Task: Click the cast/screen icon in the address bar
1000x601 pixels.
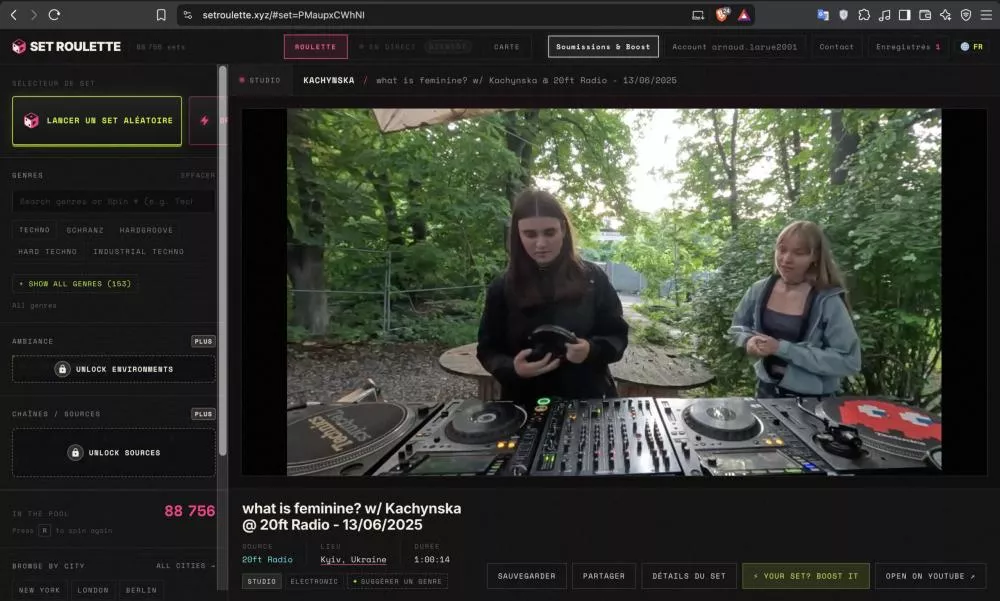Action: pos(698,15)
